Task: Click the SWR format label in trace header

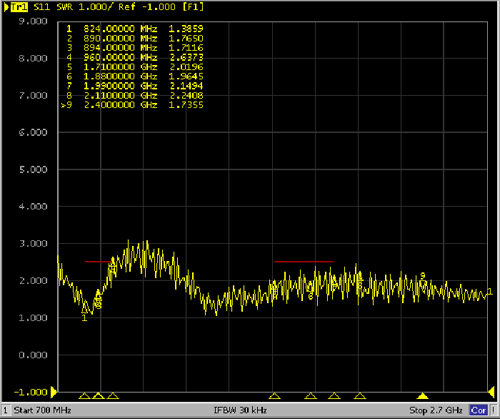Action: [64, 7]
